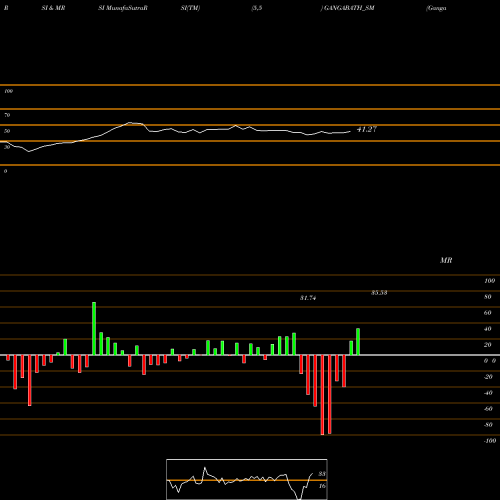Click the ') GANGABATH_SM' symbol text
This screenshot has width=500, height=500.
pos(347,8)
